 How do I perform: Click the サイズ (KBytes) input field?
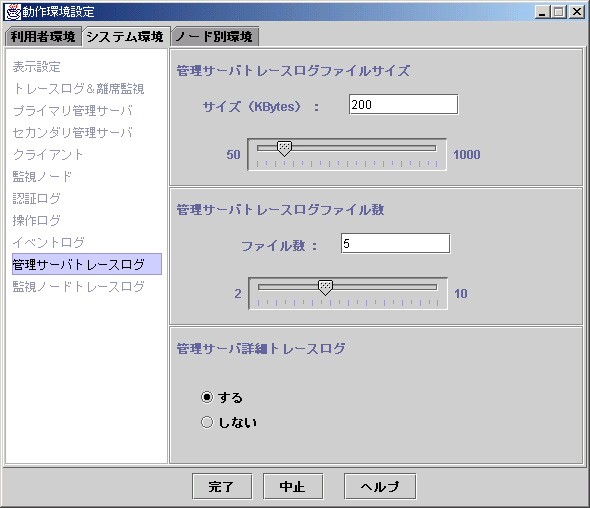pos(403,104)
